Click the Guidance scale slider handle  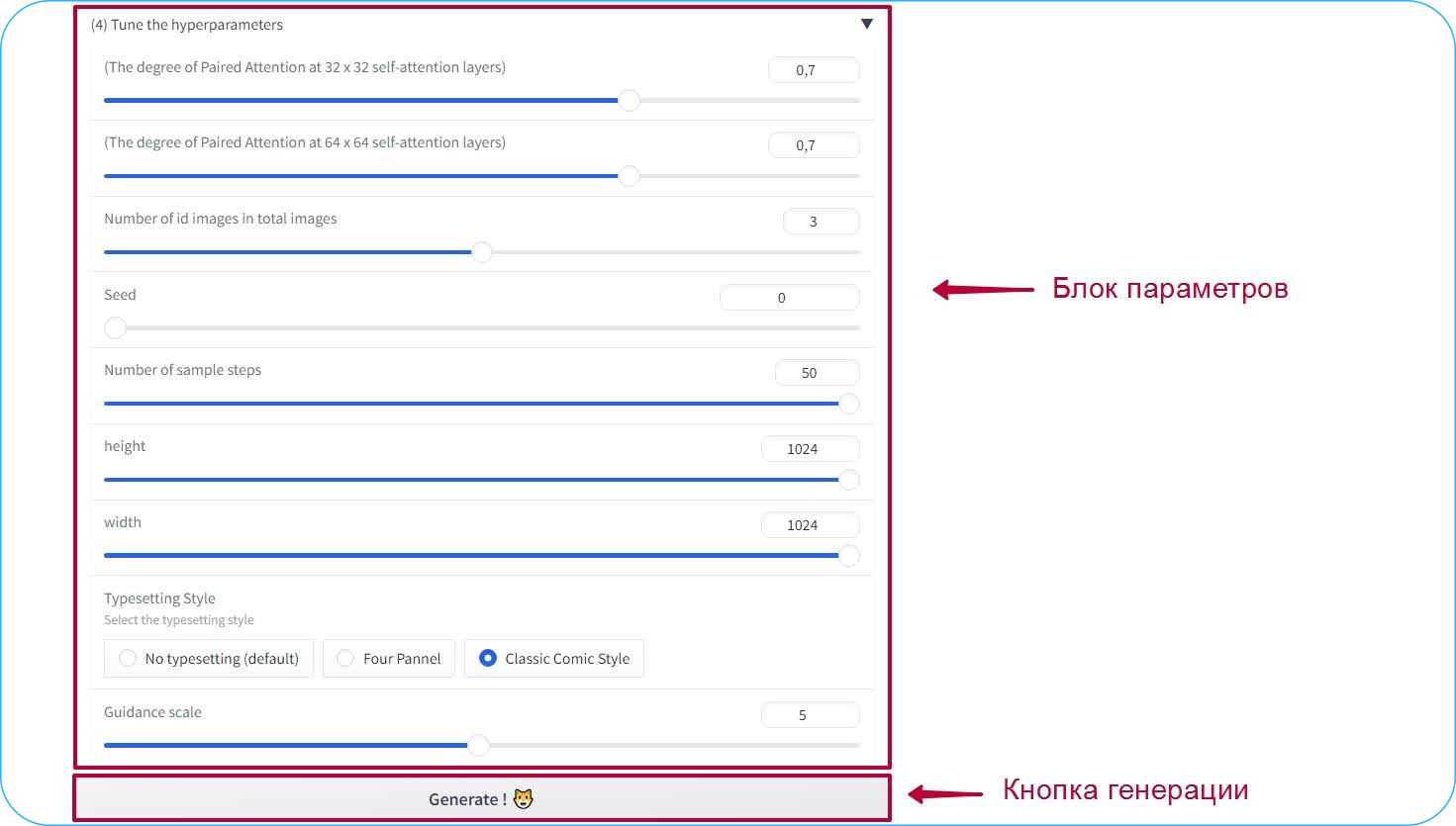point(478,745)
